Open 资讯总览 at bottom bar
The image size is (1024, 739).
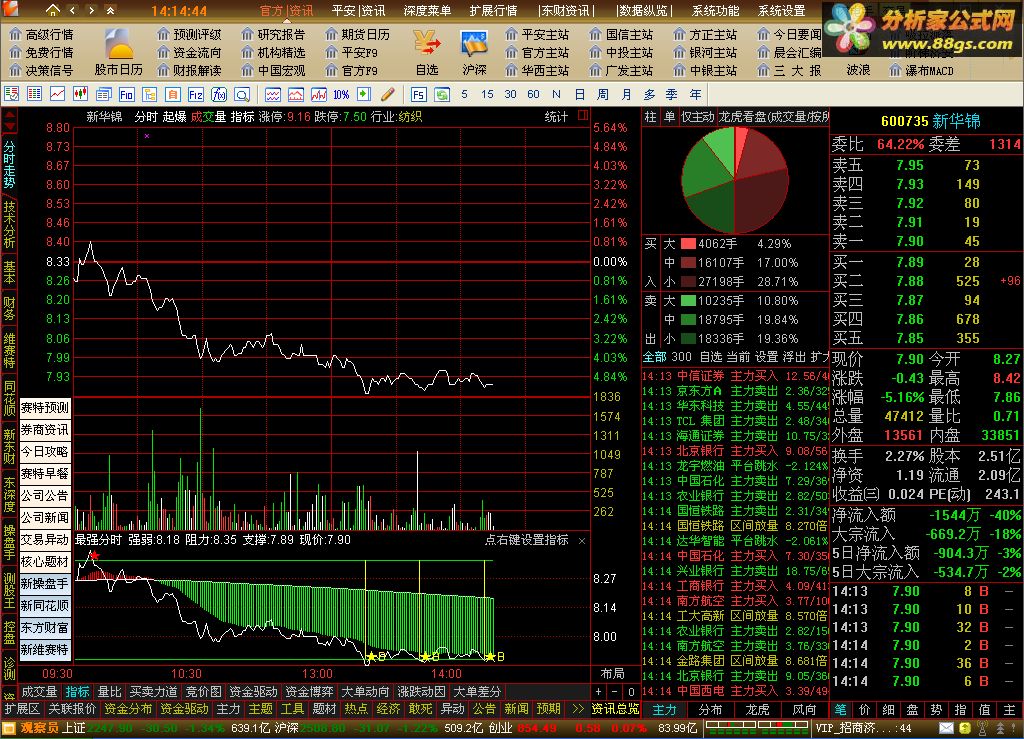pos(615,708)
